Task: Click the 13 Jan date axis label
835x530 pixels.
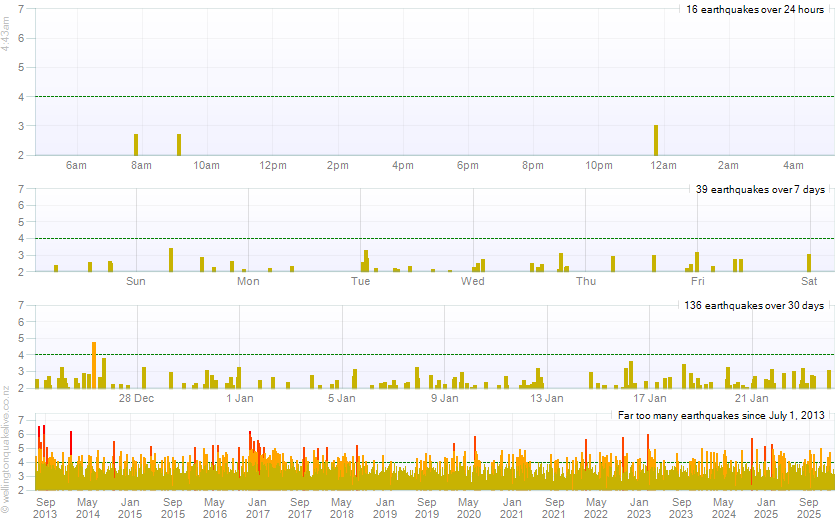Action: click(x=547, y=398)
